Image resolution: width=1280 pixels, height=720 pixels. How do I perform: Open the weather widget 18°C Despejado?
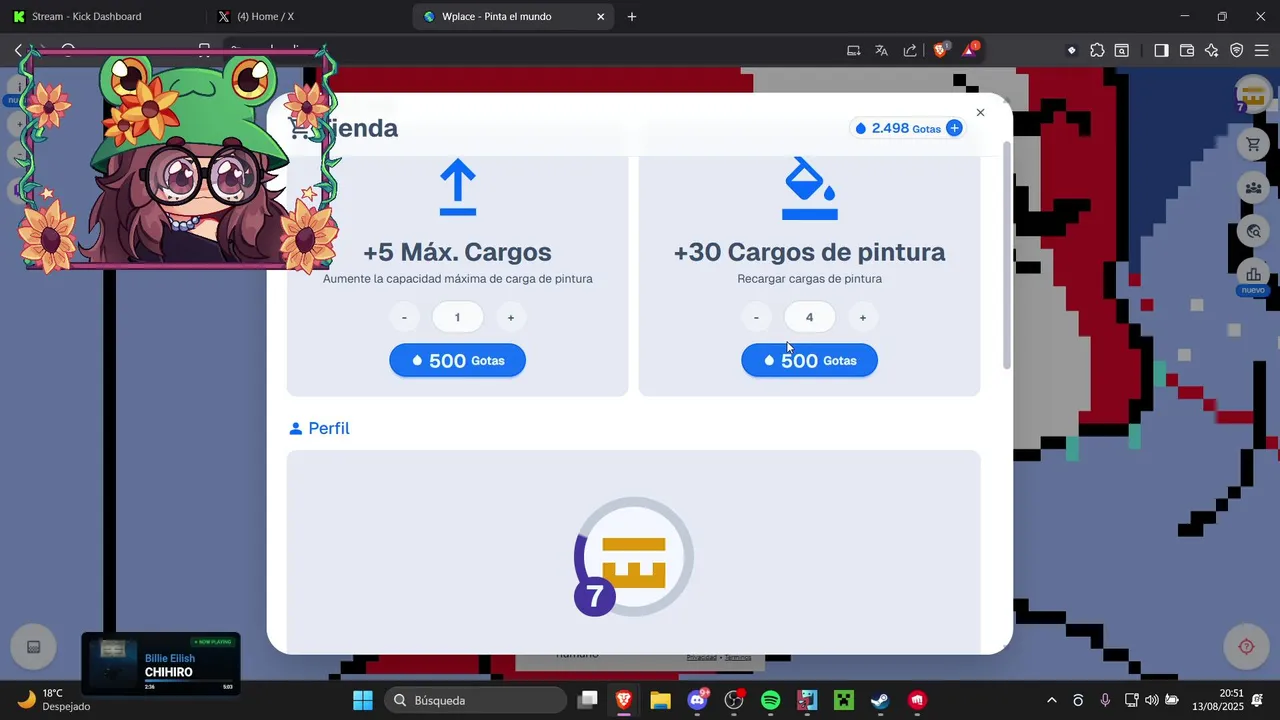(x=54, y=700)
